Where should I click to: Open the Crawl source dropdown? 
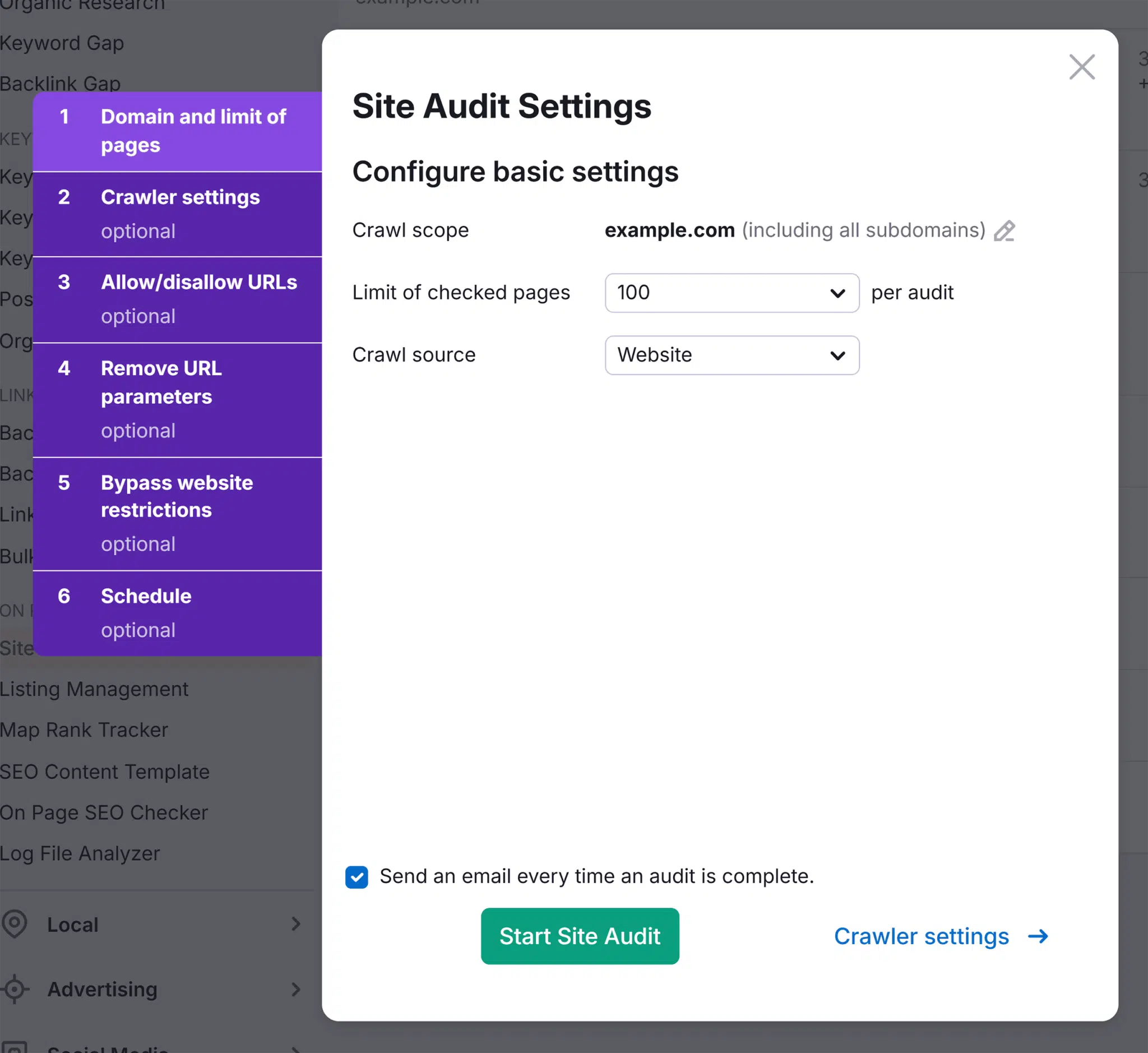pos(732,355)
